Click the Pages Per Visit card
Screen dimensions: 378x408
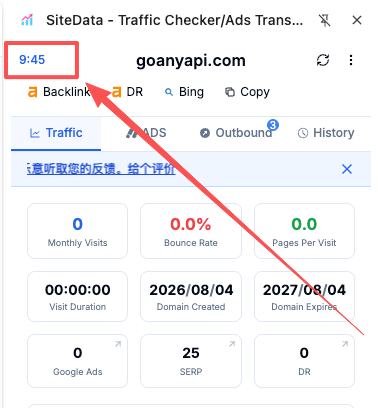[x=304, y=231]
